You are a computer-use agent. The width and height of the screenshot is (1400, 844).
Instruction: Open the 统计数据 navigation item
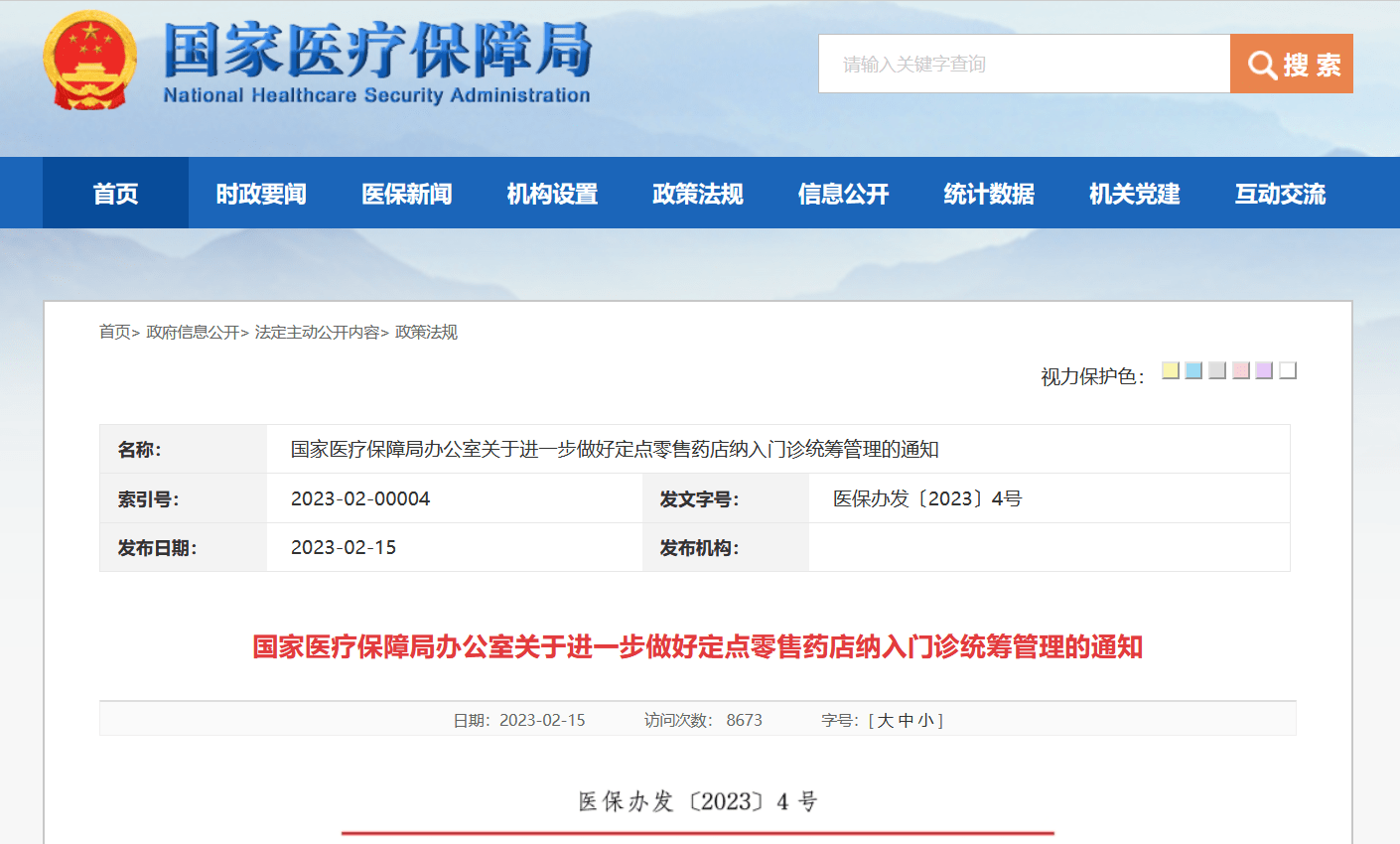(989, 194)
